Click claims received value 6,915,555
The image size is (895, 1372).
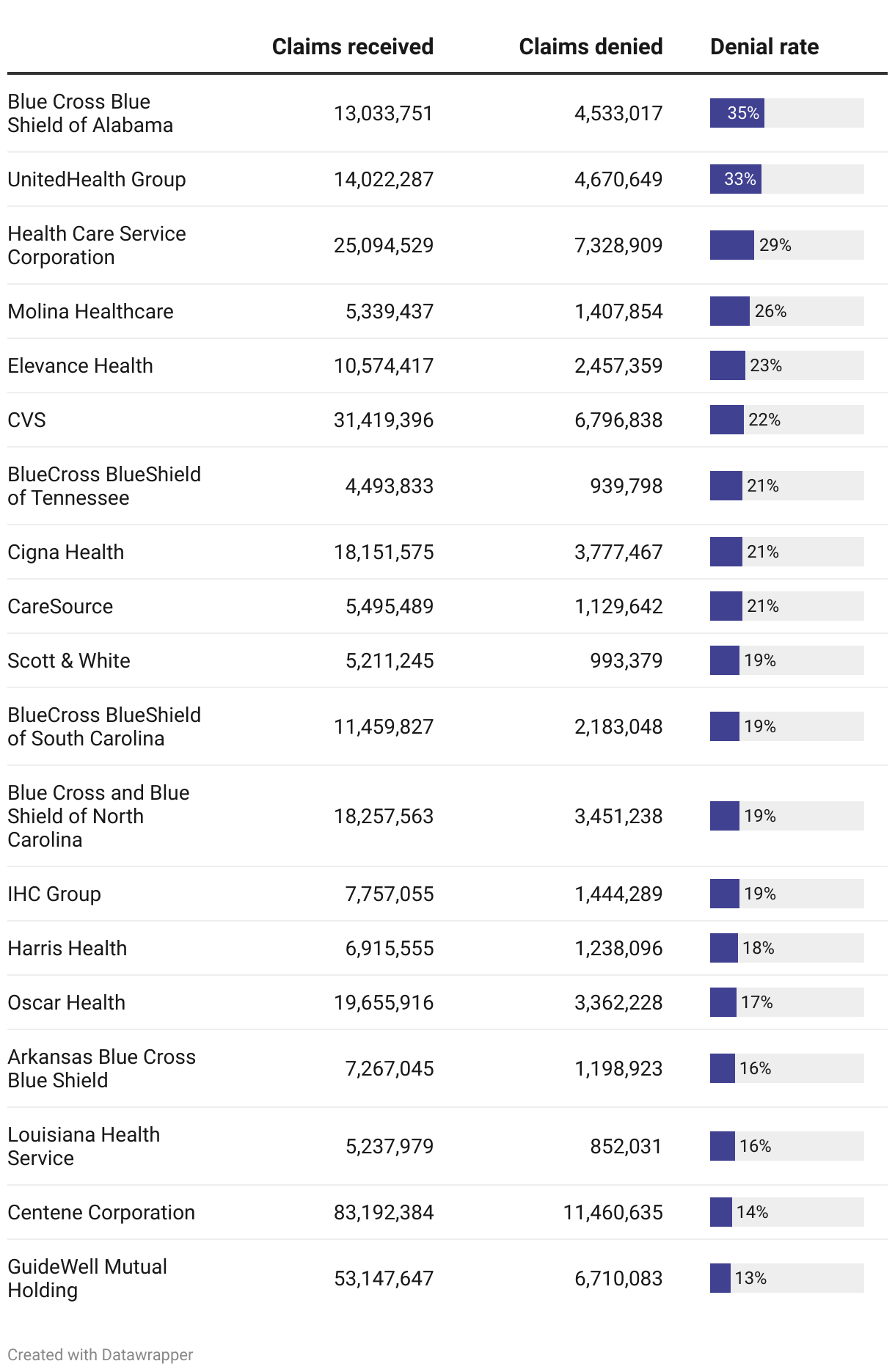tap(390, 948)
